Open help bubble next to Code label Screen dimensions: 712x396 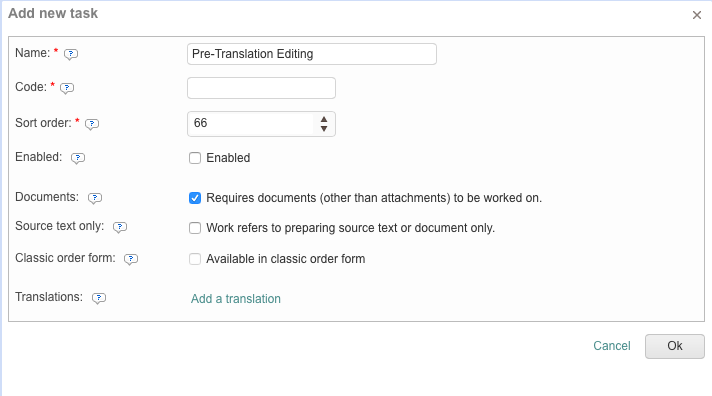click(67, 88)
